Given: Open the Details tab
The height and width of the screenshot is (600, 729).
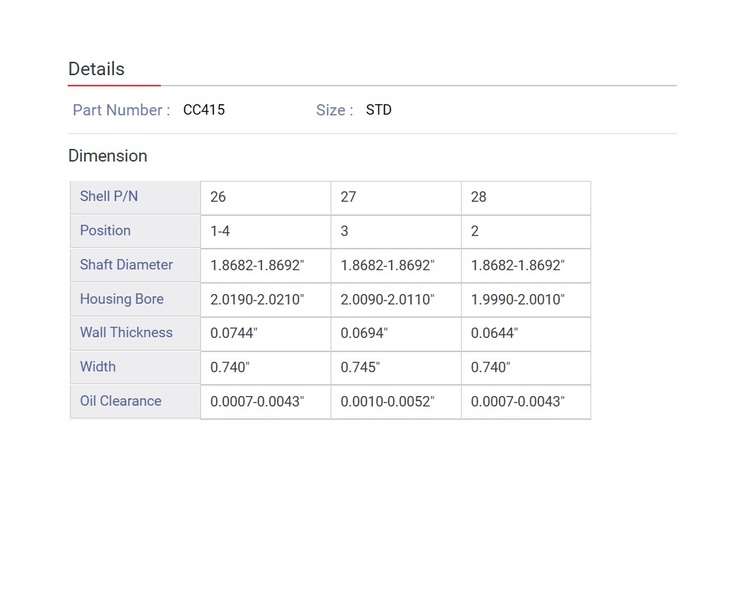Looking at the screenshot, I should 96,69.
